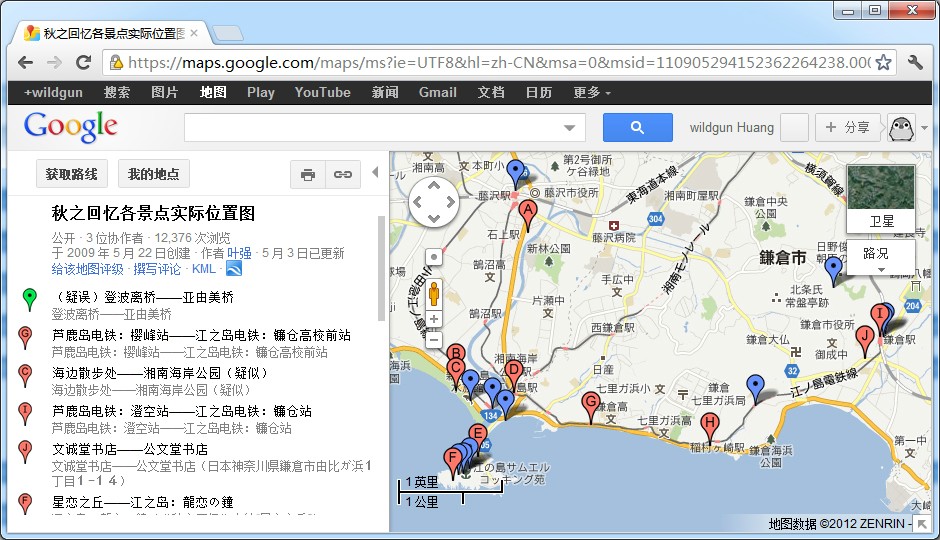The width and height of the screenshot is (940, 540).
Task: Click the + 分享 share button
Action: tap(846, 128)
